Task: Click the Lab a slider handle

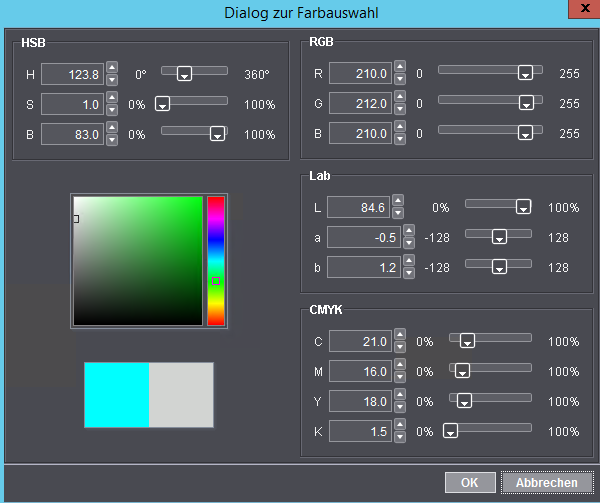Action: coord(497,238)
